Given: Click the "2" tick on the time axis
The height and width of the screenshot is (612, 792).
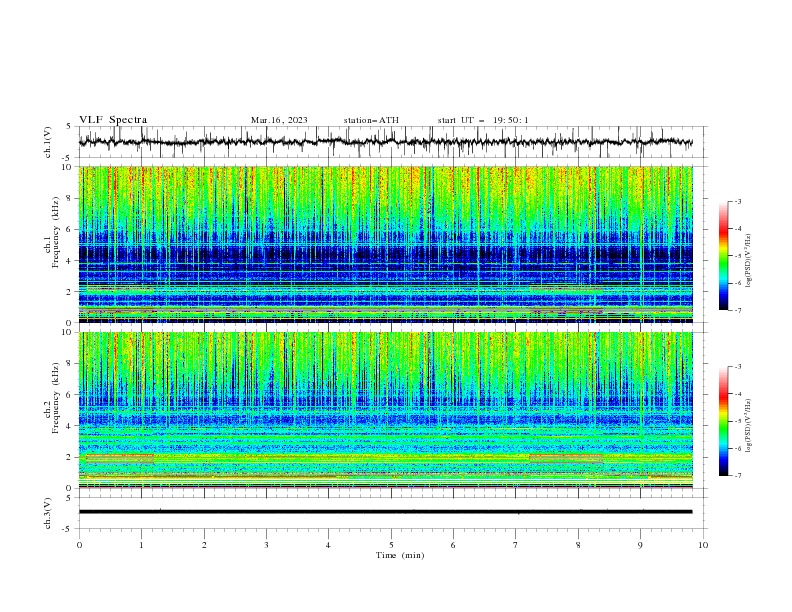Looking at the screenshot, I should coord(204,545).
